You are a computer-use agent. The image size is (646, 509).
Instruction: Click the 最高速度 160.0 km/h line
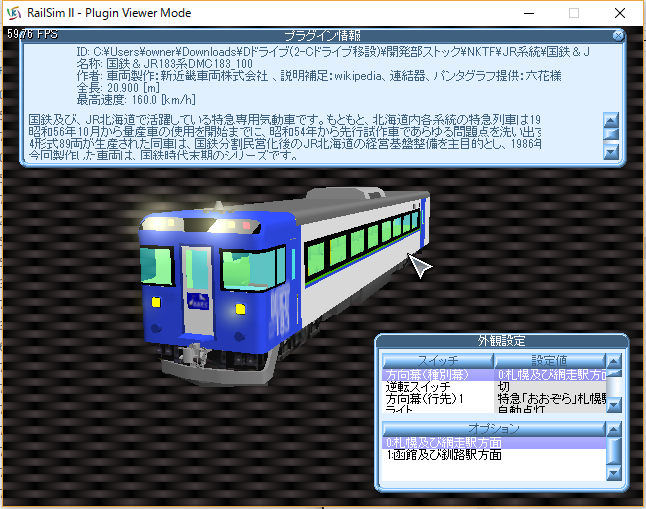tap(136, 100)
